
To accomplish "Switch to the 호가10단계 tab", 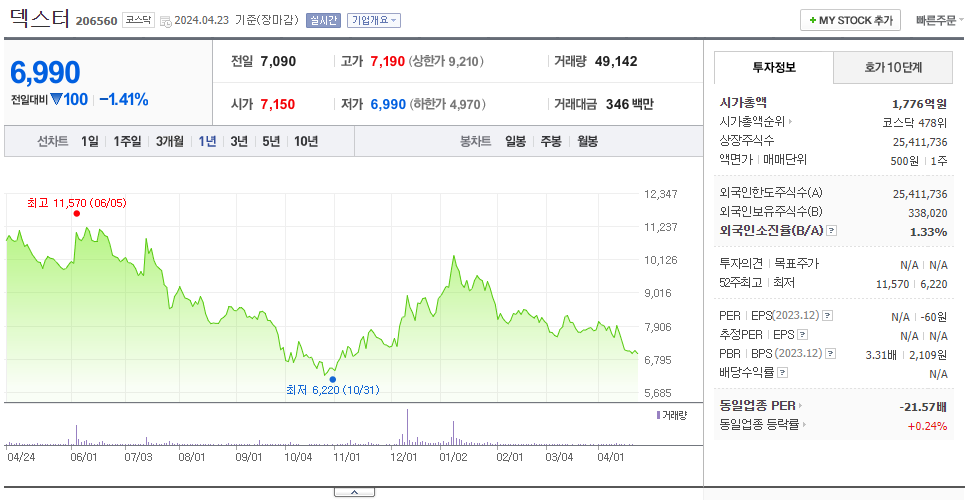I will (893, 67).
